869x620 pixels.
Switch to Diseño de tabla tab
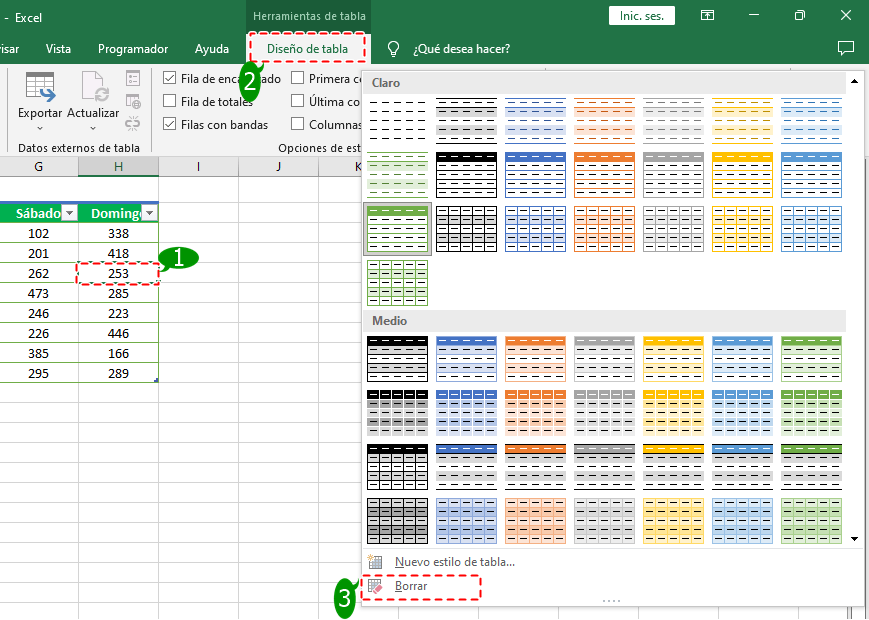[x=308, y=49]
